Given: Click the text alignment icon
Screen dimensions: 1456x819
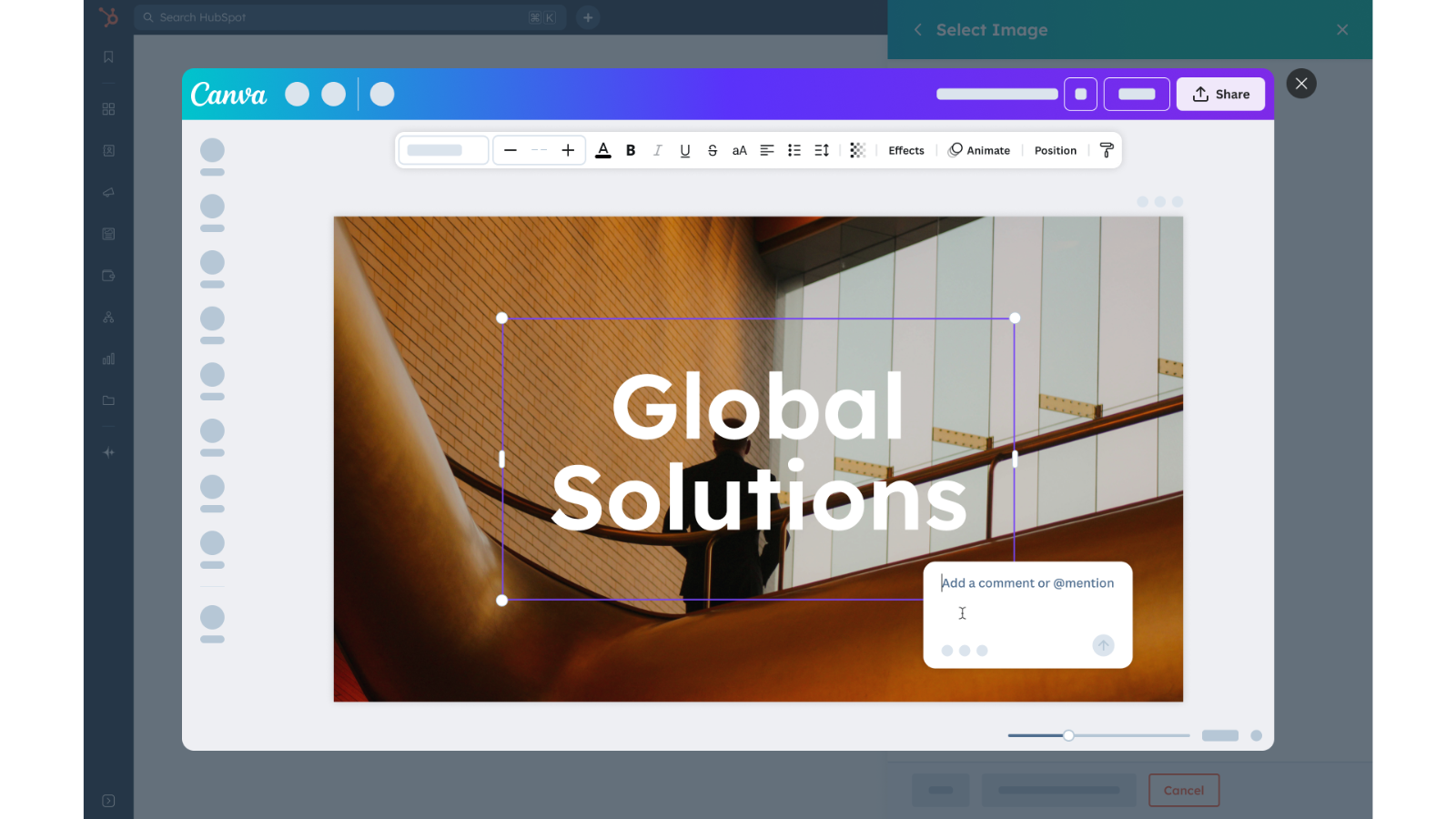Looking at the screenshot, I should (x=767, y=150).
